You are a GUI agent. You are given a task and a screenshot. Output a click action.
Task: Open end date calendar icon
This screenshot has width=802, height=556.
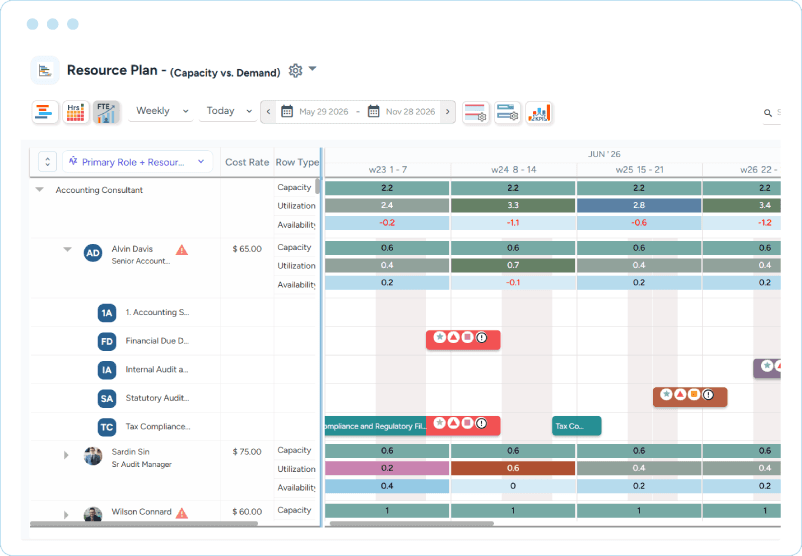(x=374, y=112)
